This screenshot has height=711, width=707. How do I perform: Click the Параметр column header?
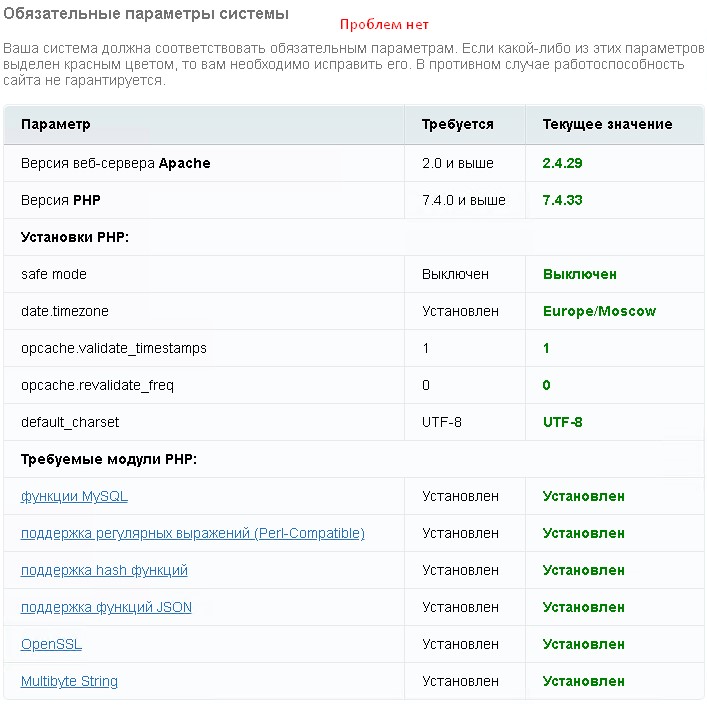pyautogui.click(x=56, y=124)
